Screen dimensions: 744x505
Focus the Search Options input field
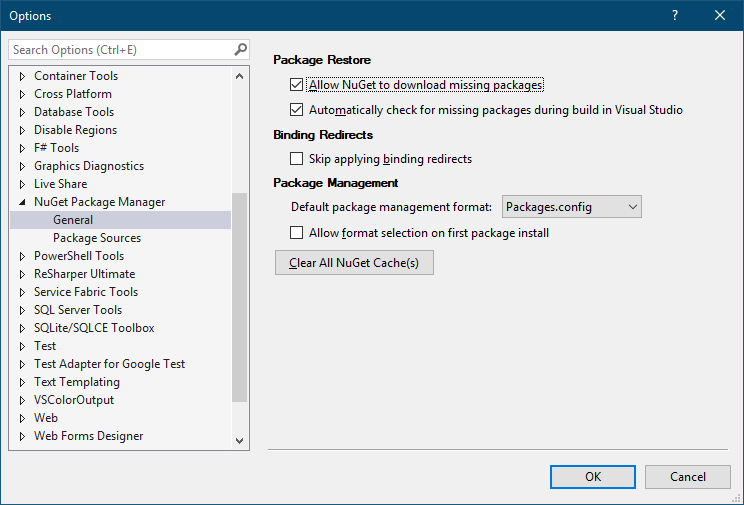pos(121,50)
